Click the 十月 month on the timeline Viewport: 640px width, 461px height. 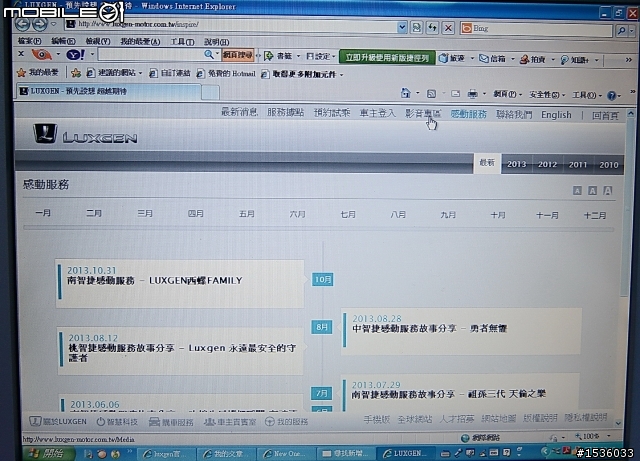(498, 215)
